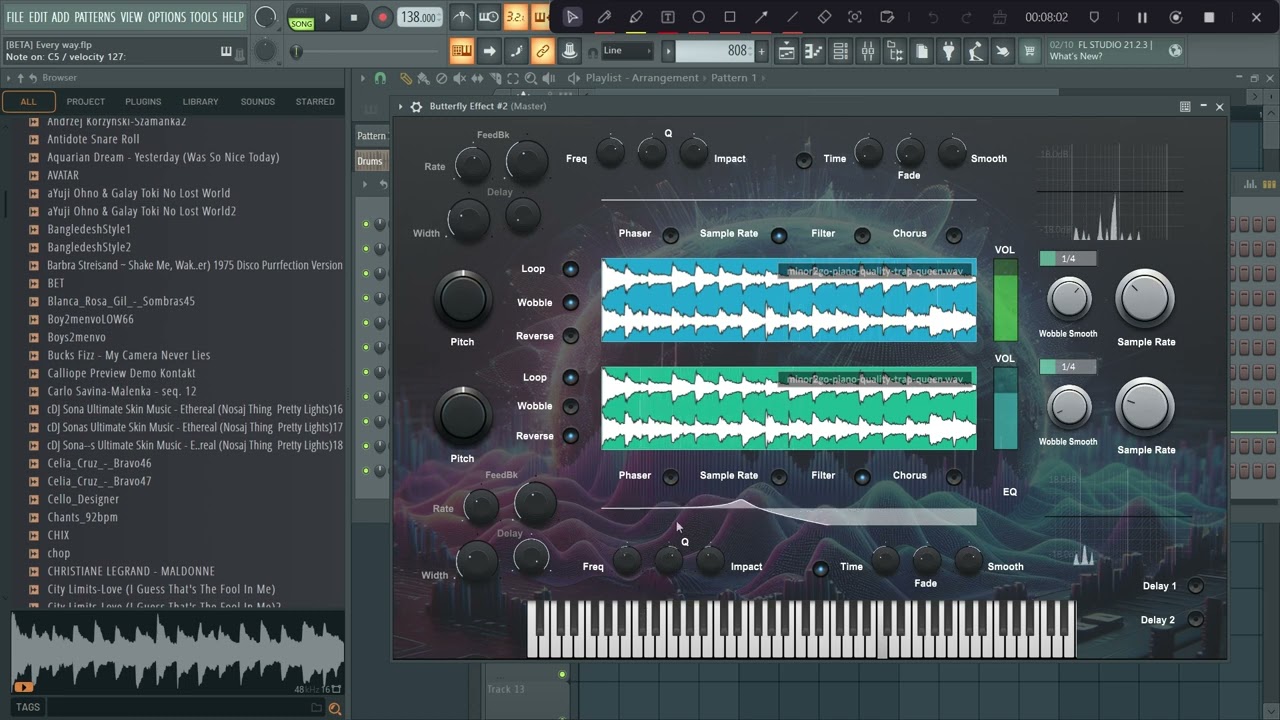Screen dimensions: 1280x720
Task: Open the upper 1/4 wobble rate dropdown
Action: click(1068, 259)
